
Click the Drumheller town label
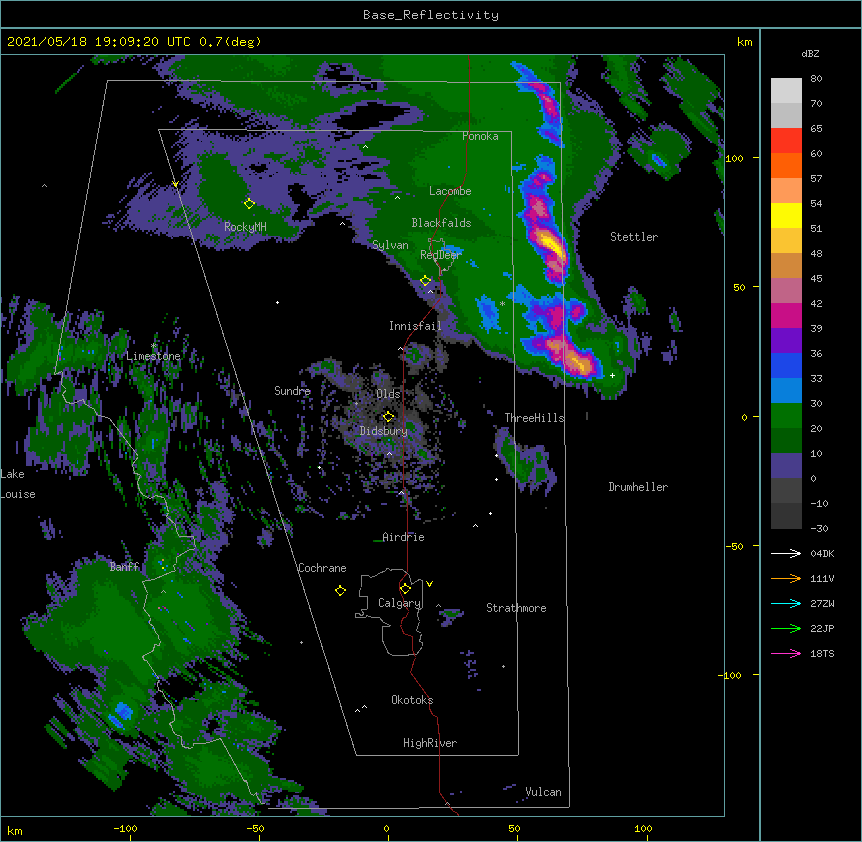[x=638, y=487]
